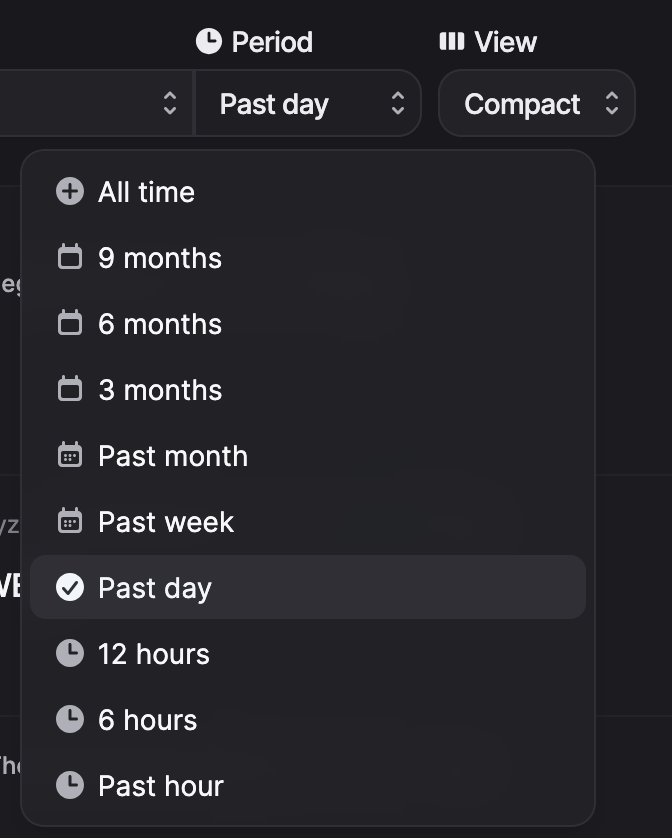The image size is (672, 838).
Task: Click the clock icon next to 12 hours
Action: [69, 654]
